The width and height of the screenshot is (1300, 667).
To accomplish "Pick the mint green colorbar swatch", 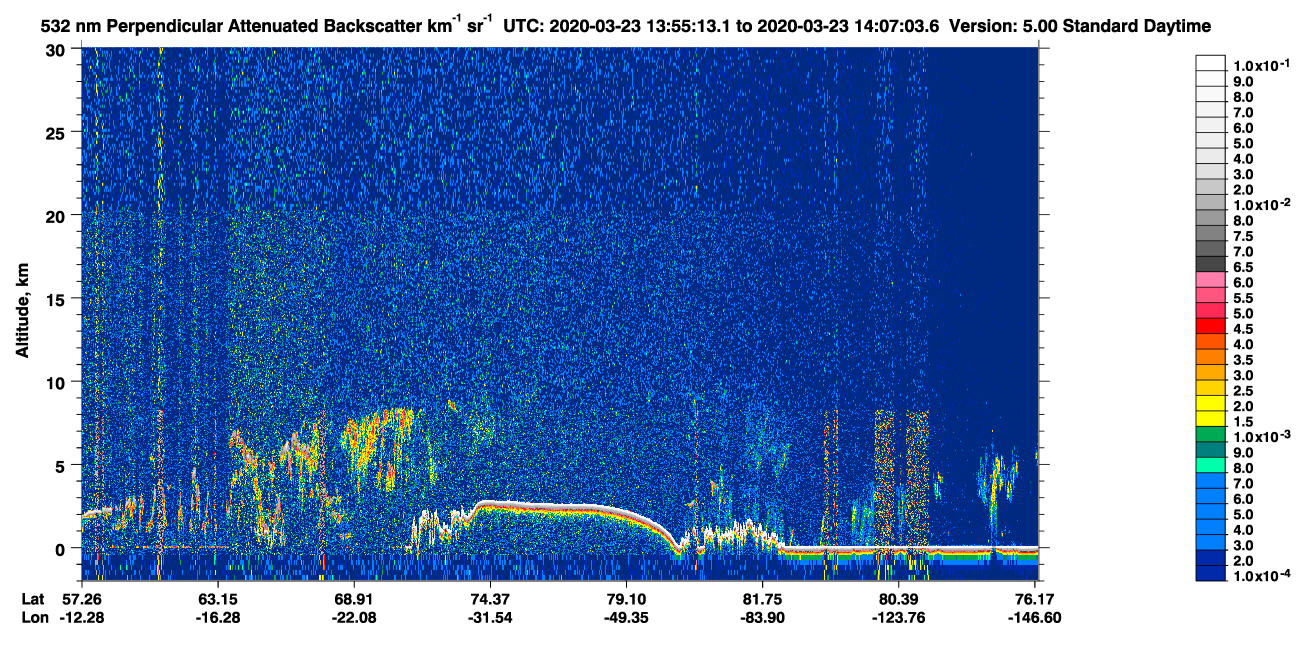I will pos(1210,465).
